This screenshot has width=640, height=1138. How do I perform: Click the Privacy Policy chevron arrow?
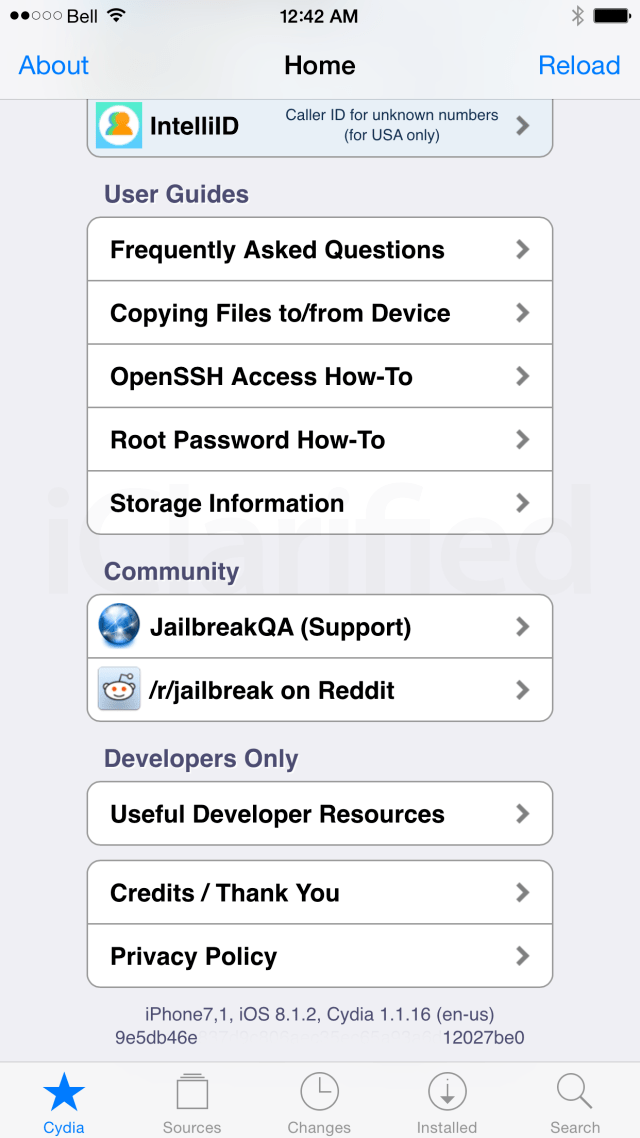click(x=522, y=957)
